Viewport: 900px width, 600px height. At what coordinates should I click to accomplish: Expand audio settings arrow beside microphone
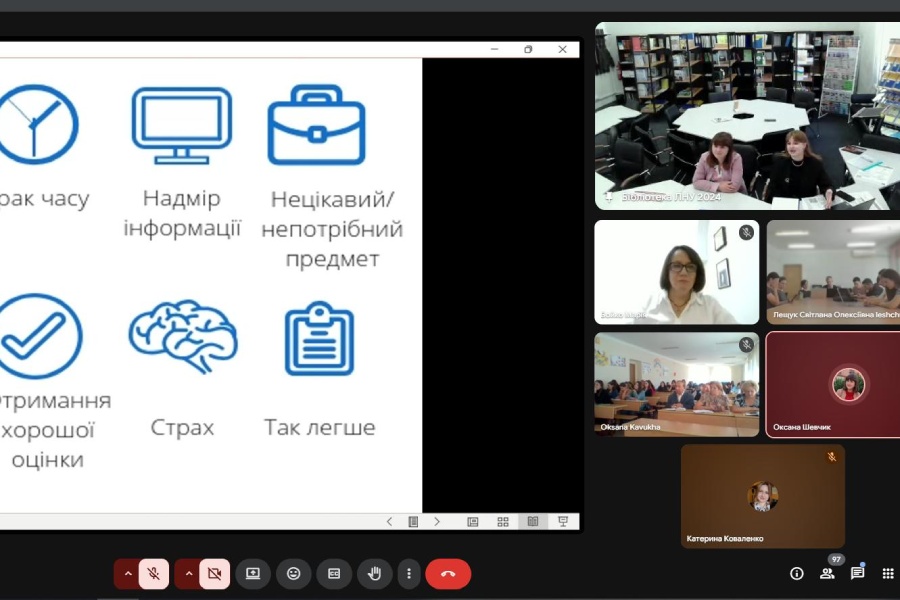click(x=127, y=573)
